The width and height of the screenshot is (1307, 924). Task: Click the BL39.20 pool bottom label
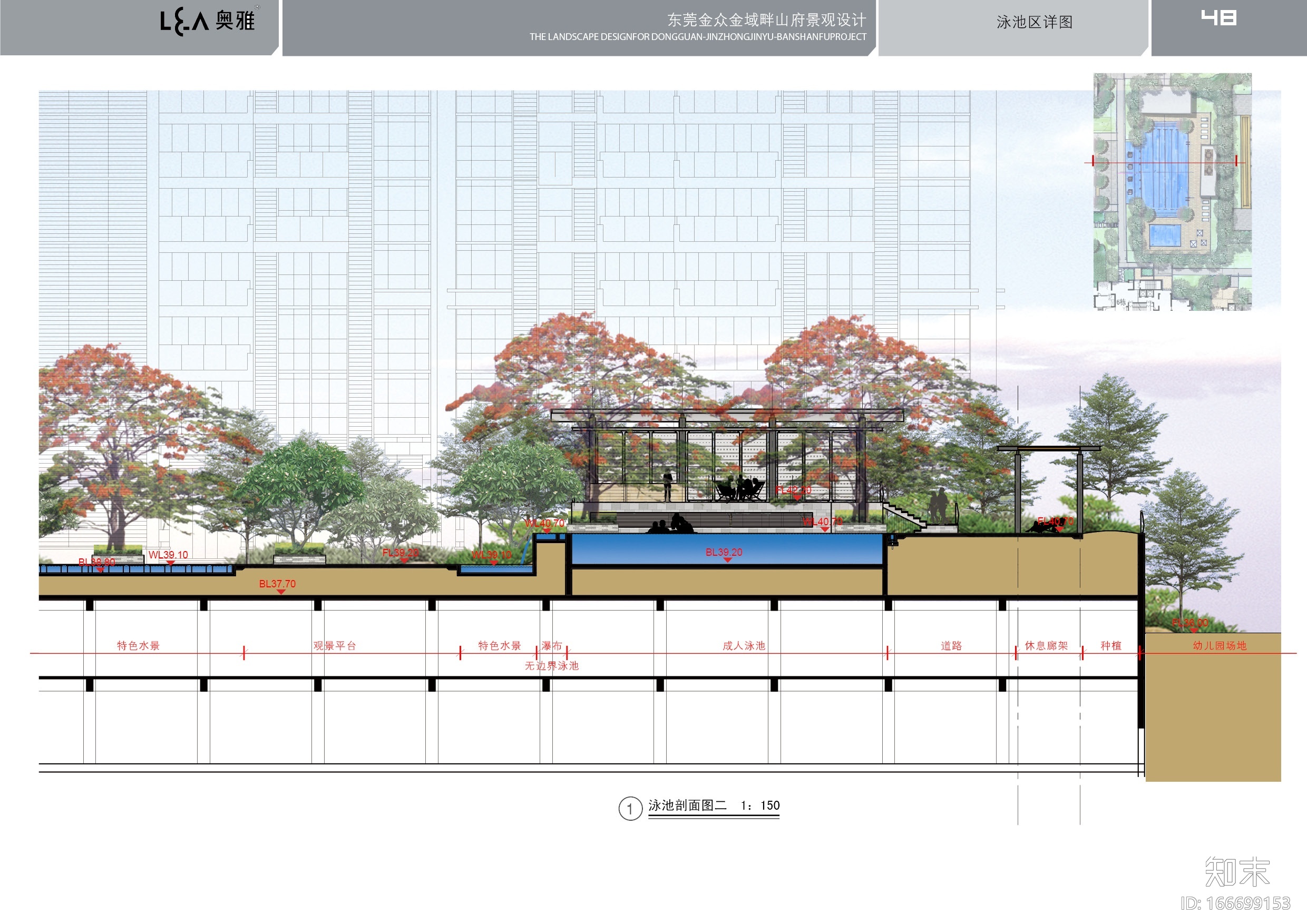click(724, 553)
